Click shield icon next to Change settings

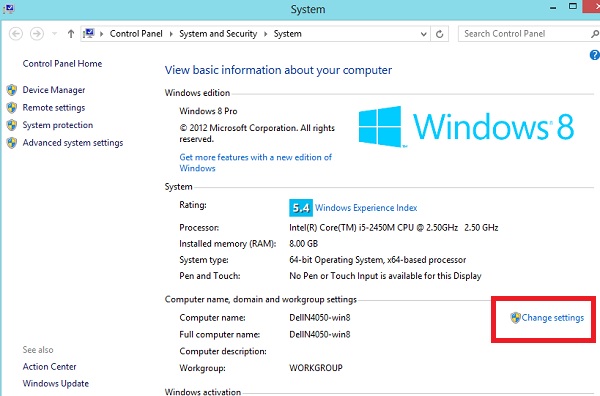point(515,318)
